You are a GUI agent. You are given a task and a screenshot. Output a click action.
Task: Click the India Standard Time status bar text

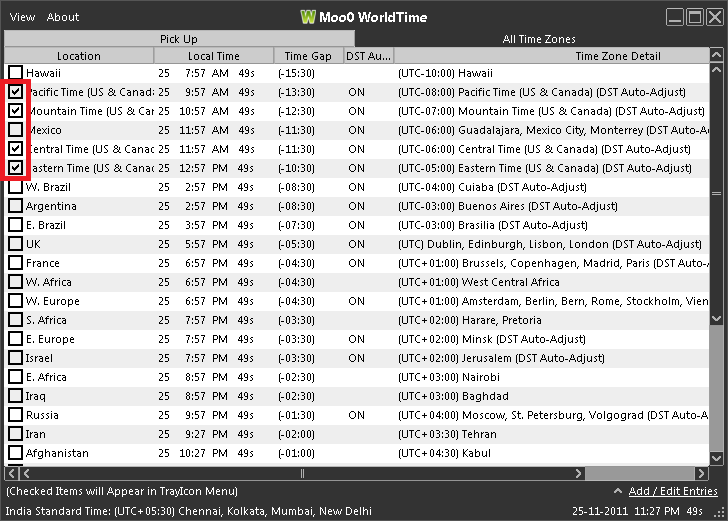[188, 511]
